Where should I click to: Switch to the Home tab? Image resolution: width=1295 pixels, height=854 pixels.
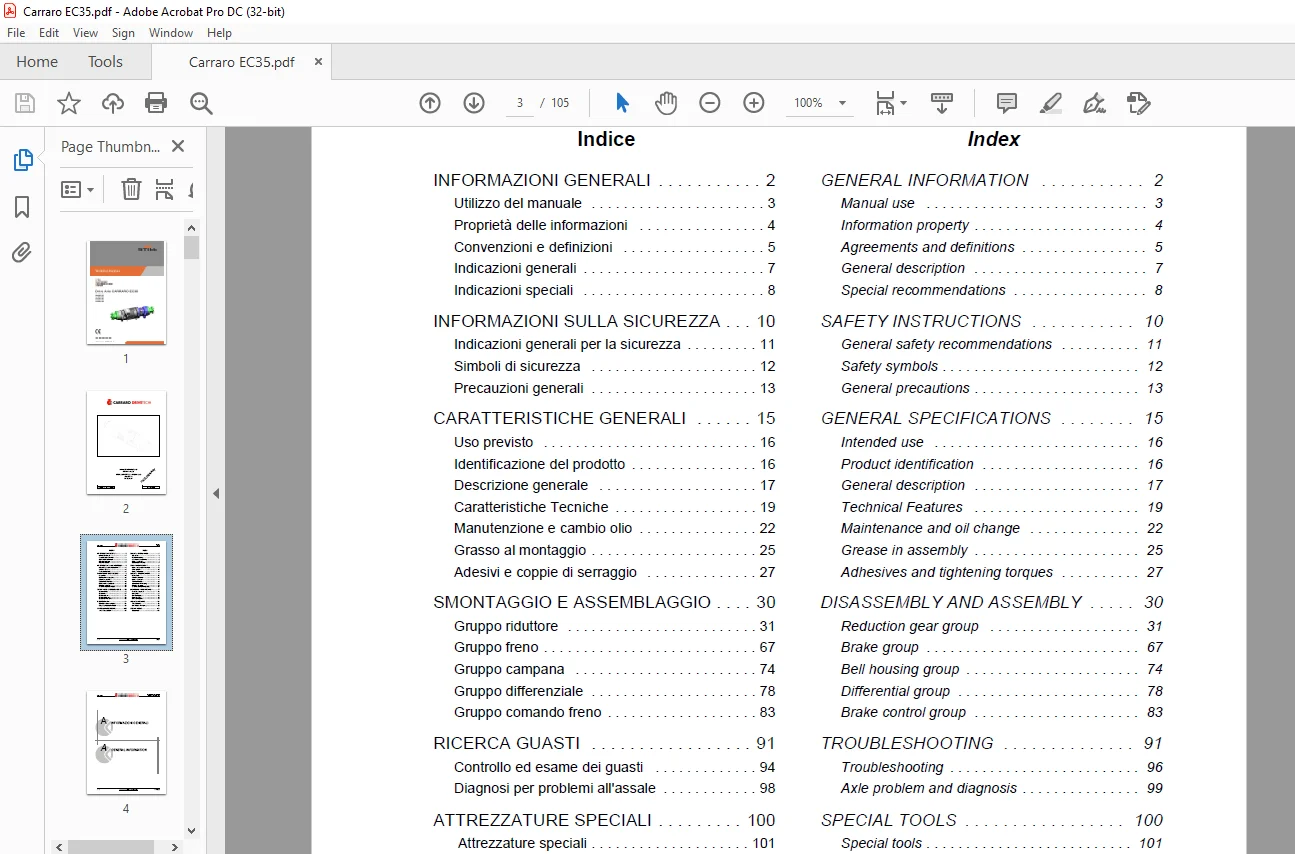pyautogui.click(x=37, y=62)
